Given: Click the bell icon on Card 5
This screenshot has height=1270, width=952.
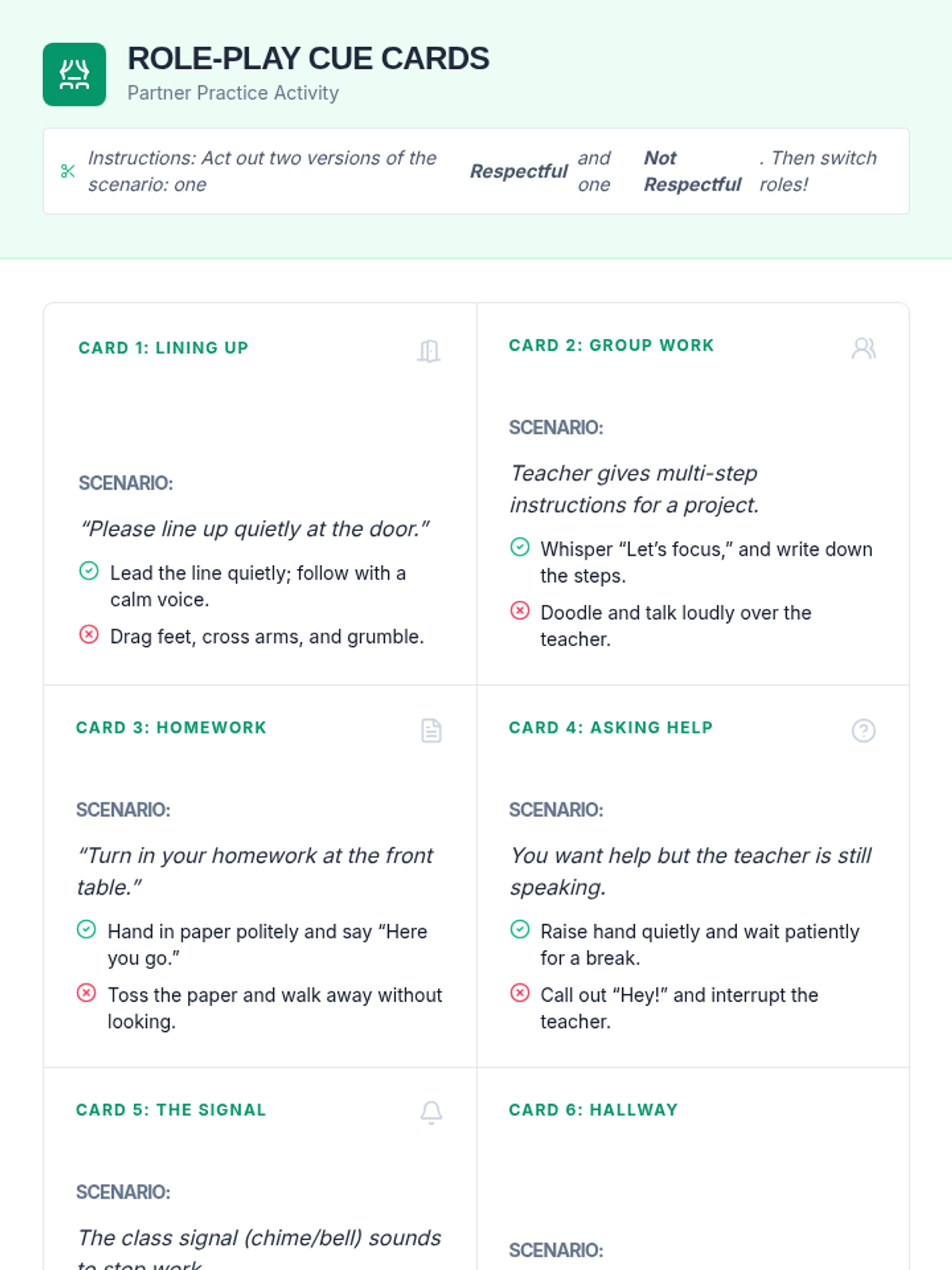Looking at the screenshot, I should (x=432, y=1112).
